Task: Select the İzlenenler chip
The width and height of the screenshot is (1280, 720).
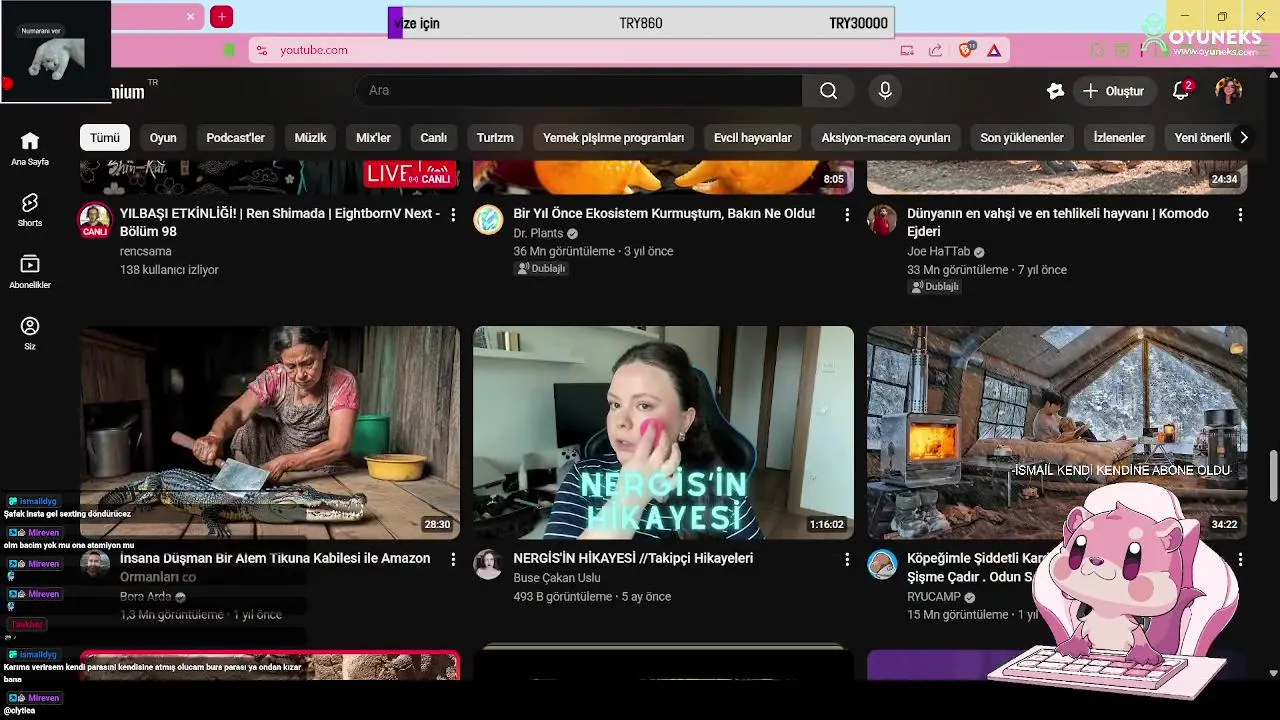Action: 1119,138
